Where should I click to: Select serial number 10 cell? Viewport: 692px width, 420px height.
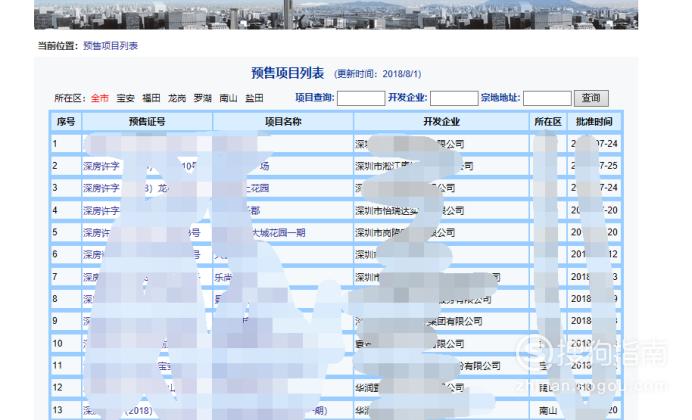point(66,343)
